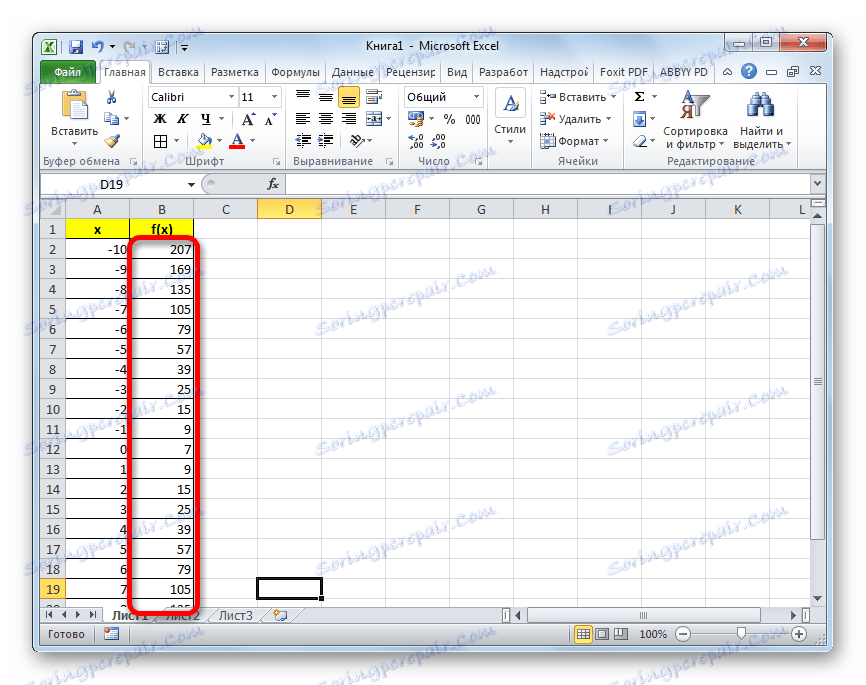866x685 pixels.
Task: Increase font size with large A icon
Action: point(248,119)
